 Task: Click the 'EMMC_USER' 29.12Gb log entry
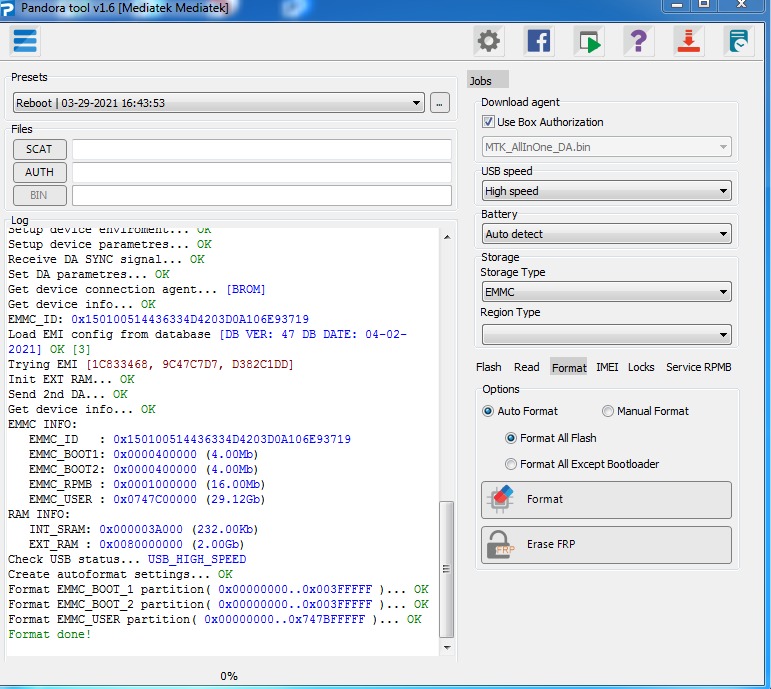point(147,499)
